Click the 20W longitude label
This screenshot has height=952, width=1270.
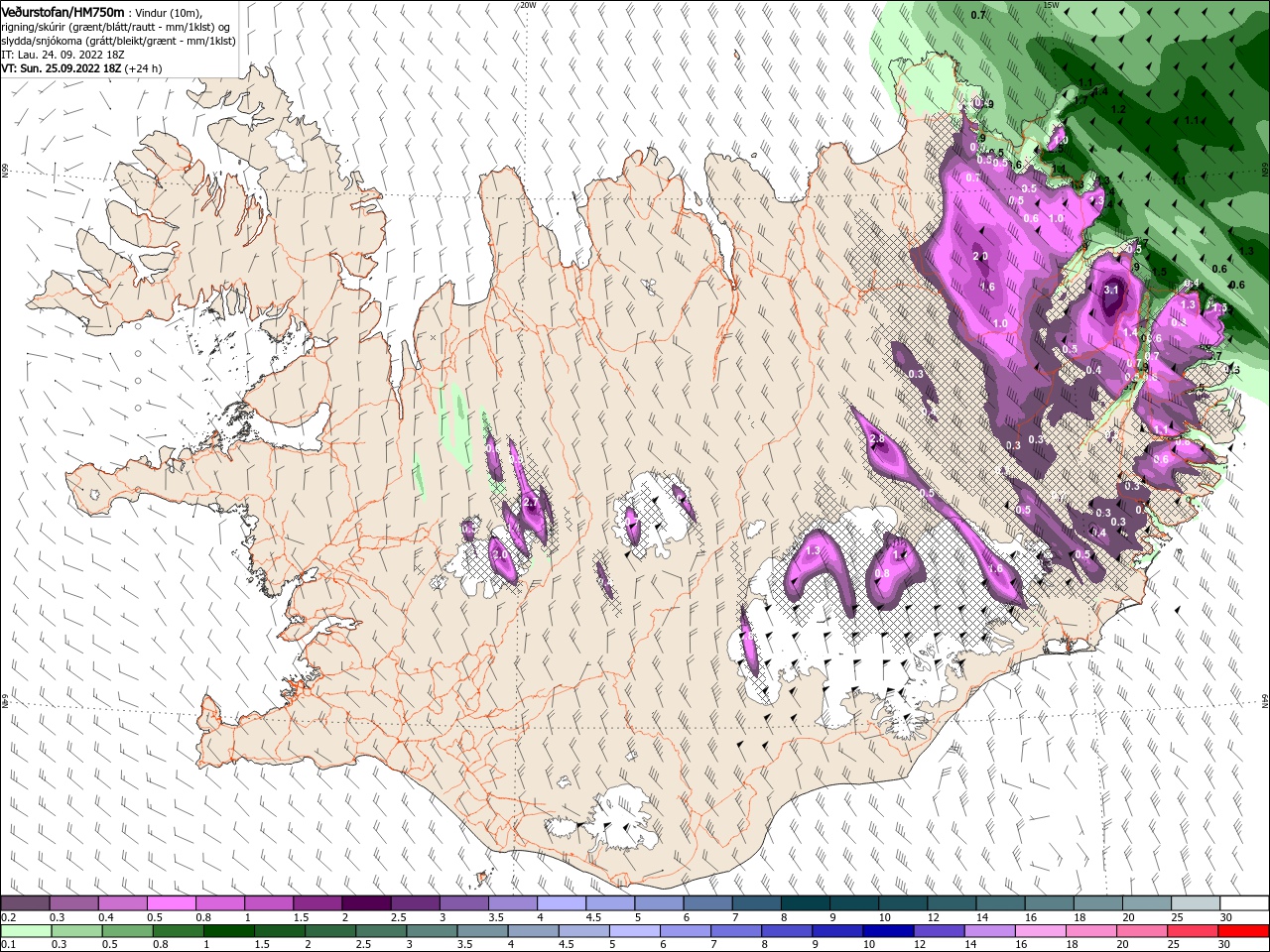point(528,5)
